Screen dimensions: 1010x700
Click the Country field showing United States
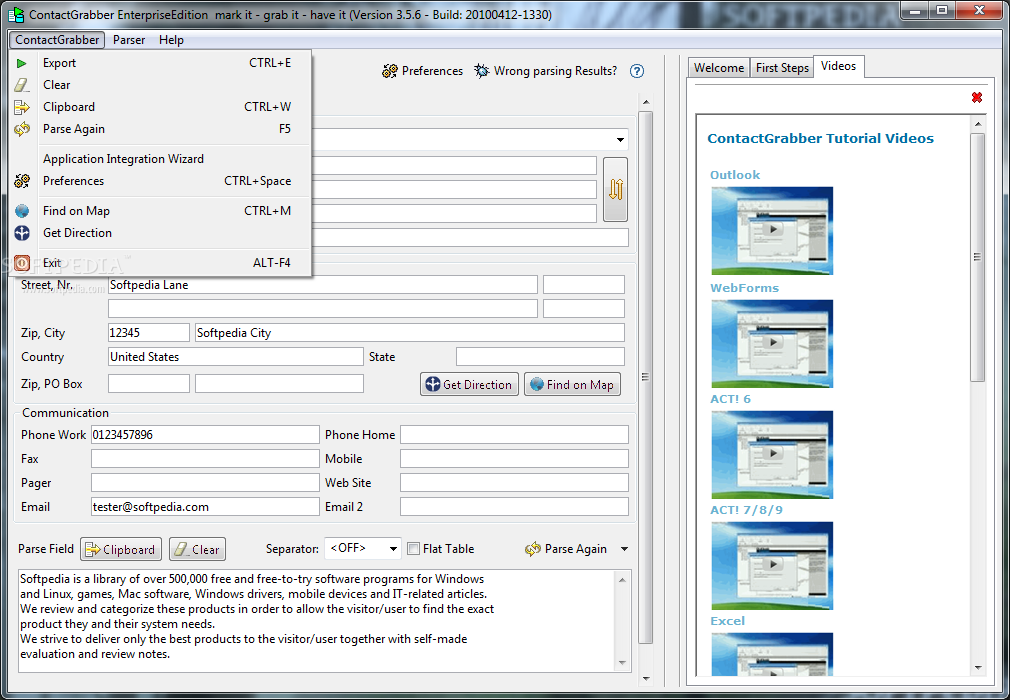point(236,357)
